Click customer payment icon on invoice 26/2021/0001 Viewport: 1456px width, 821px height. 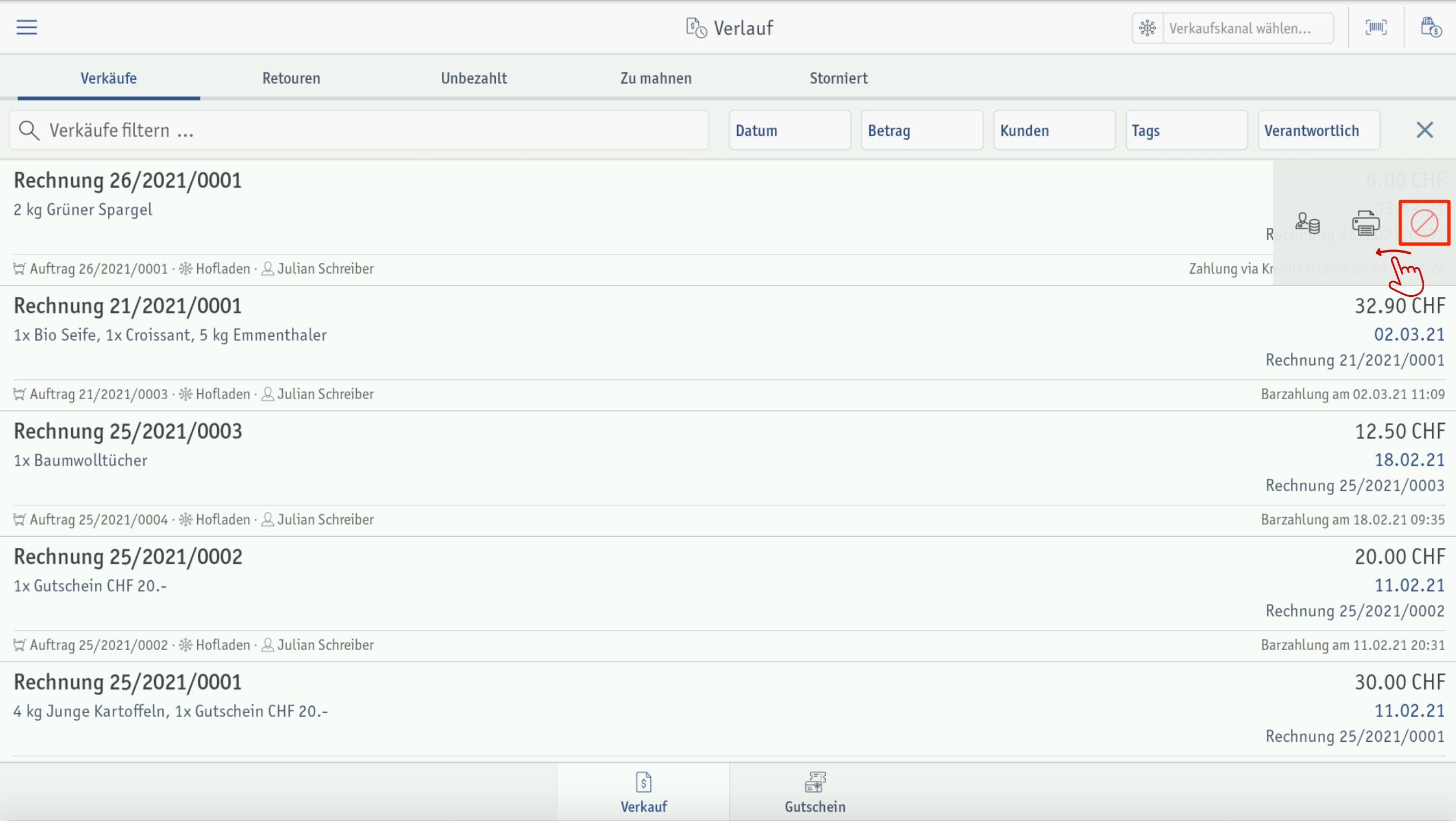(x=1307, y=222)
